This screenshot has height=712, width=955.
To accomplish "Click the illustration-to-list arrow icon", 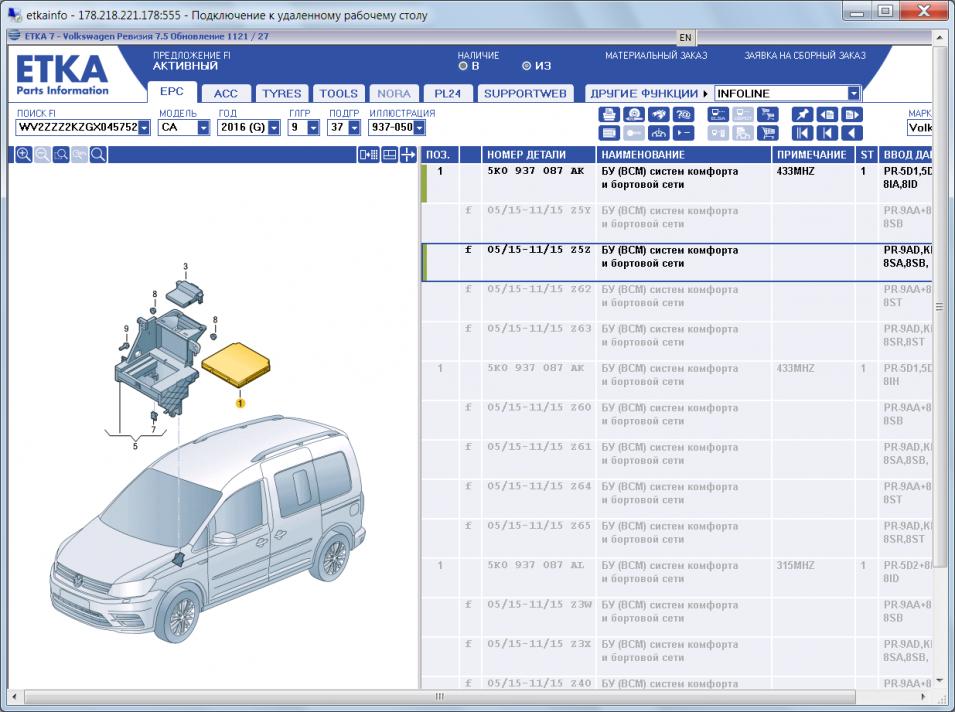I will (368, 155).
